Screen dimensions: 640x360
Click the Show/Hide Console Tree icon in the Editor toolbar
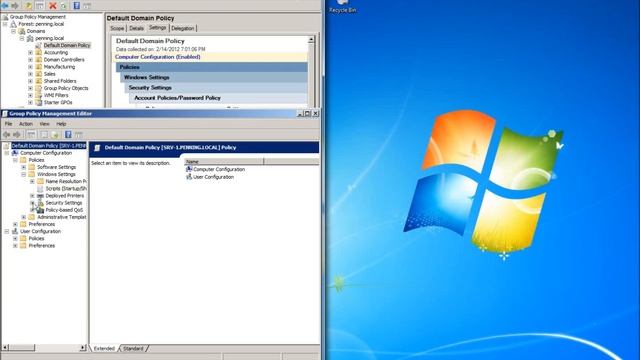click(31, 135)
